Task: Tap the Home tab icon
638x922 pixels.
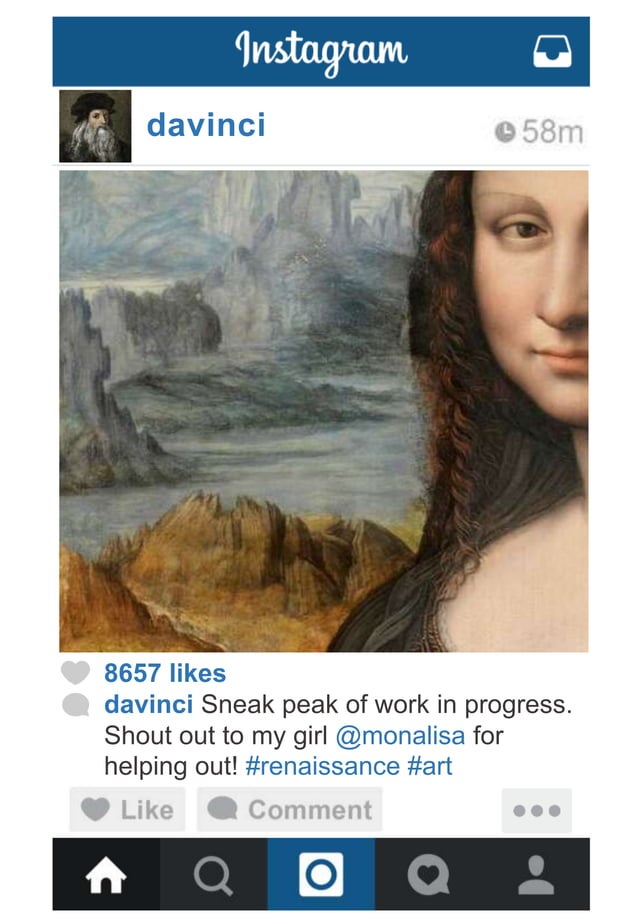Action: pos(106,874)
